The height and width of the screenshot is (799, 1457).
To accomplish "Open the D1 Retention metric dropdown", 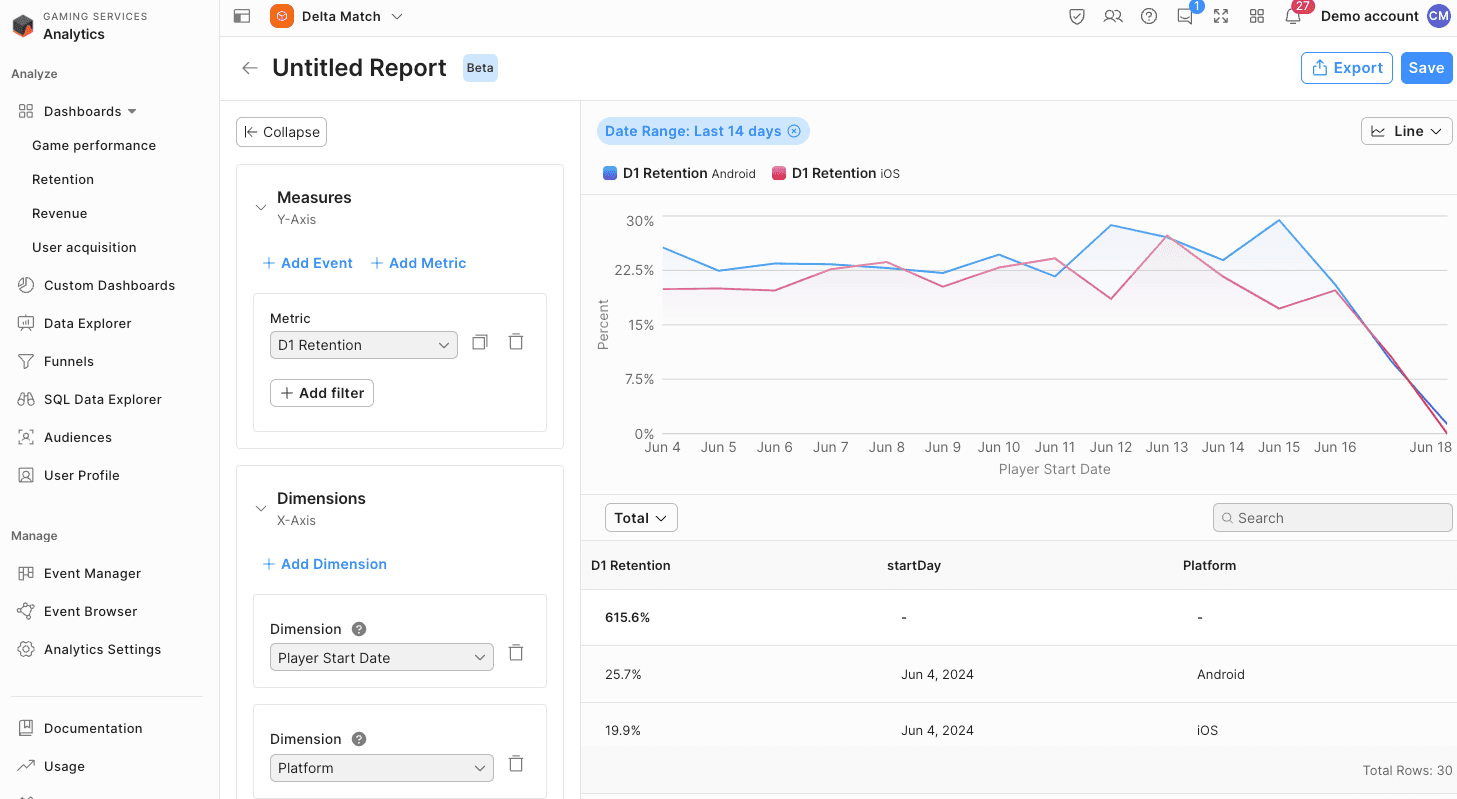I will [363, 345].
